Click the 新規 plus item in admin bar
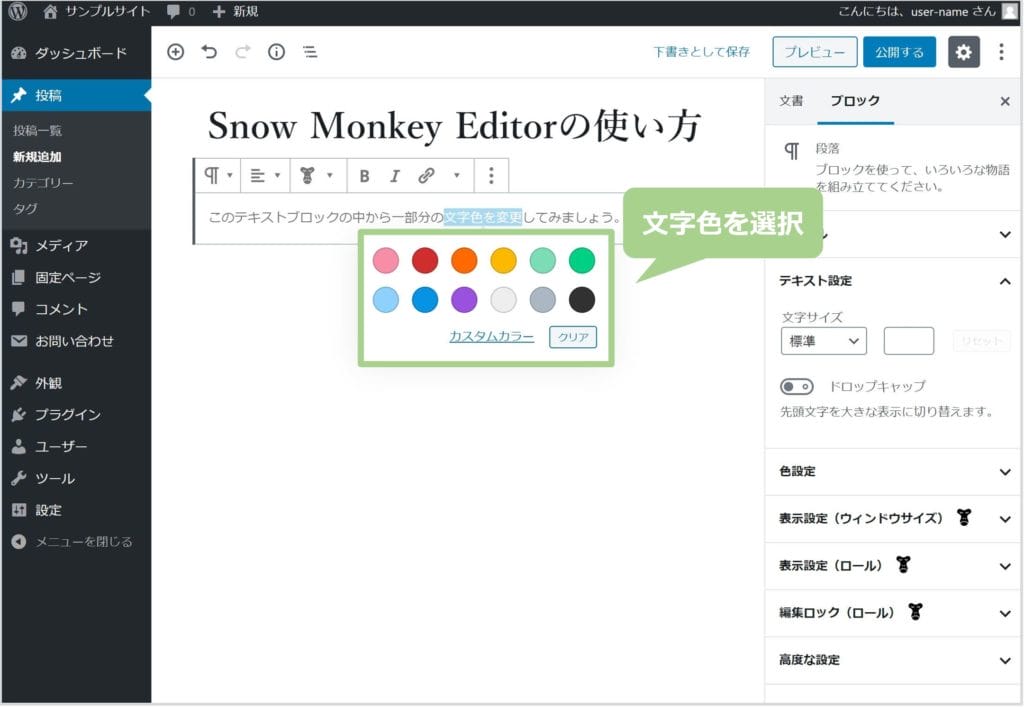This screenshot has width=1024, height=707. point(236,11)
